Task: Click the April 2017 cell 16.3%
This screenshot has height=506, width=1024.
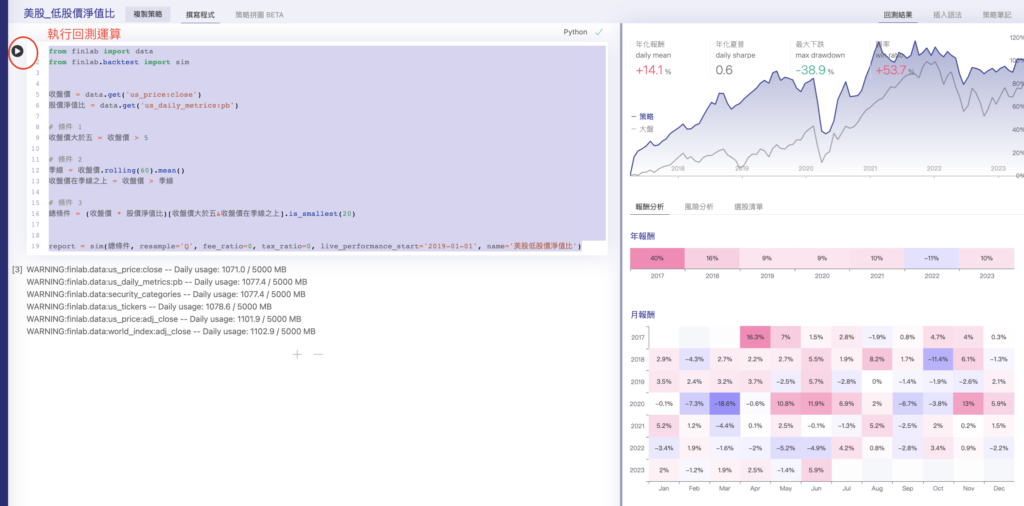Action: coord(756,337)
